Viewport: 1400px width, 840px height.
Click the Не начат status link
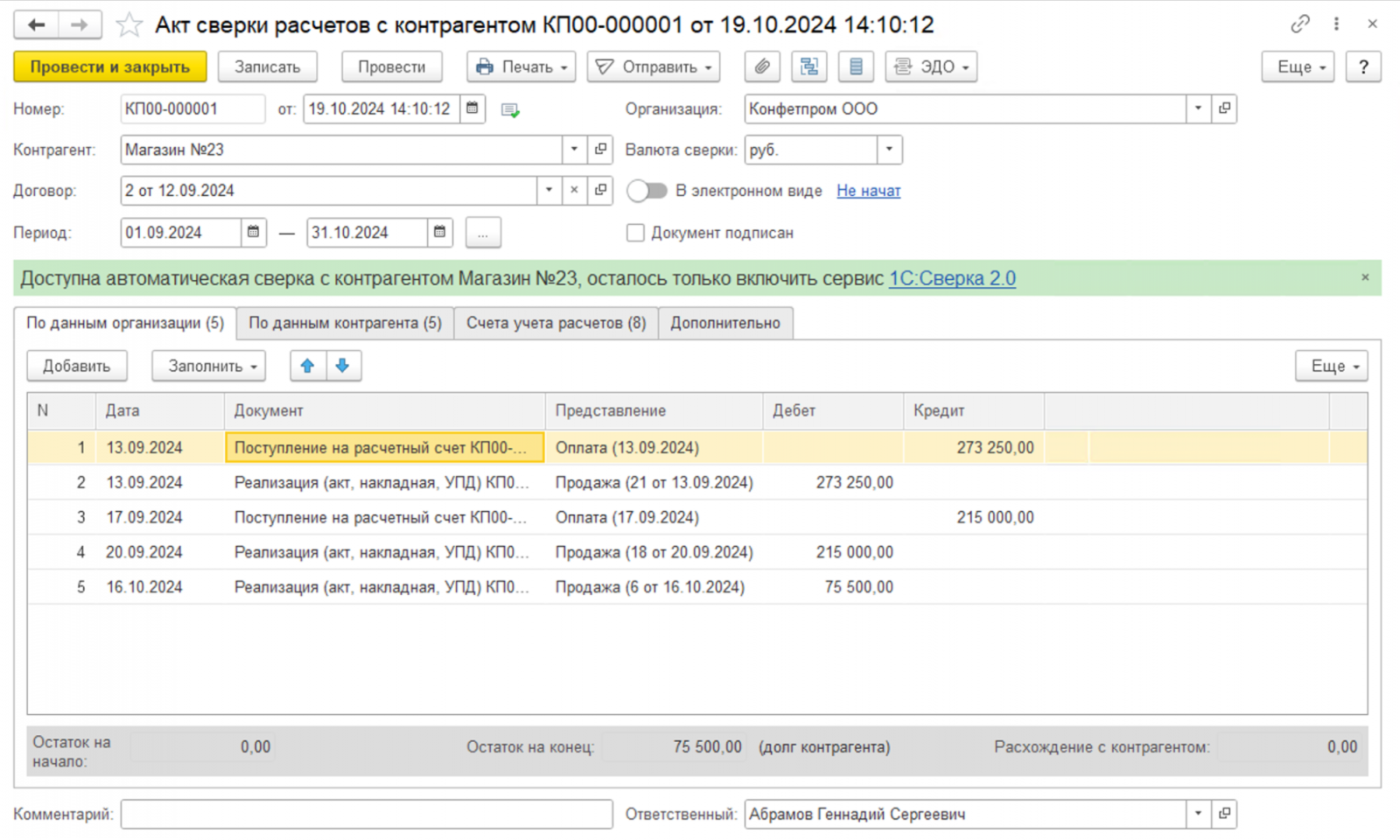(x=868, y=191)
